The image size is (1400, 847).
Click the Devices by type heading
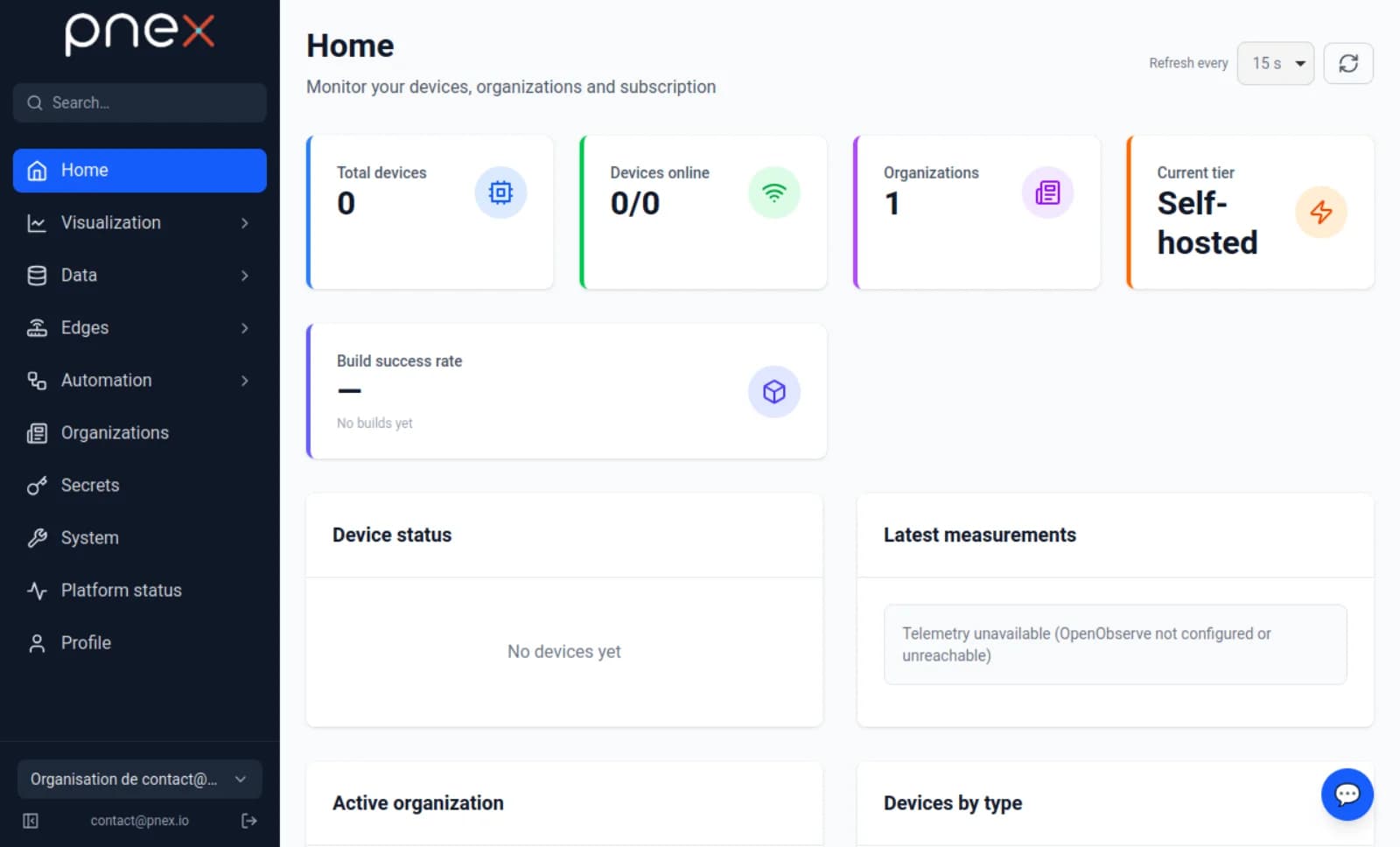(953, 803)
